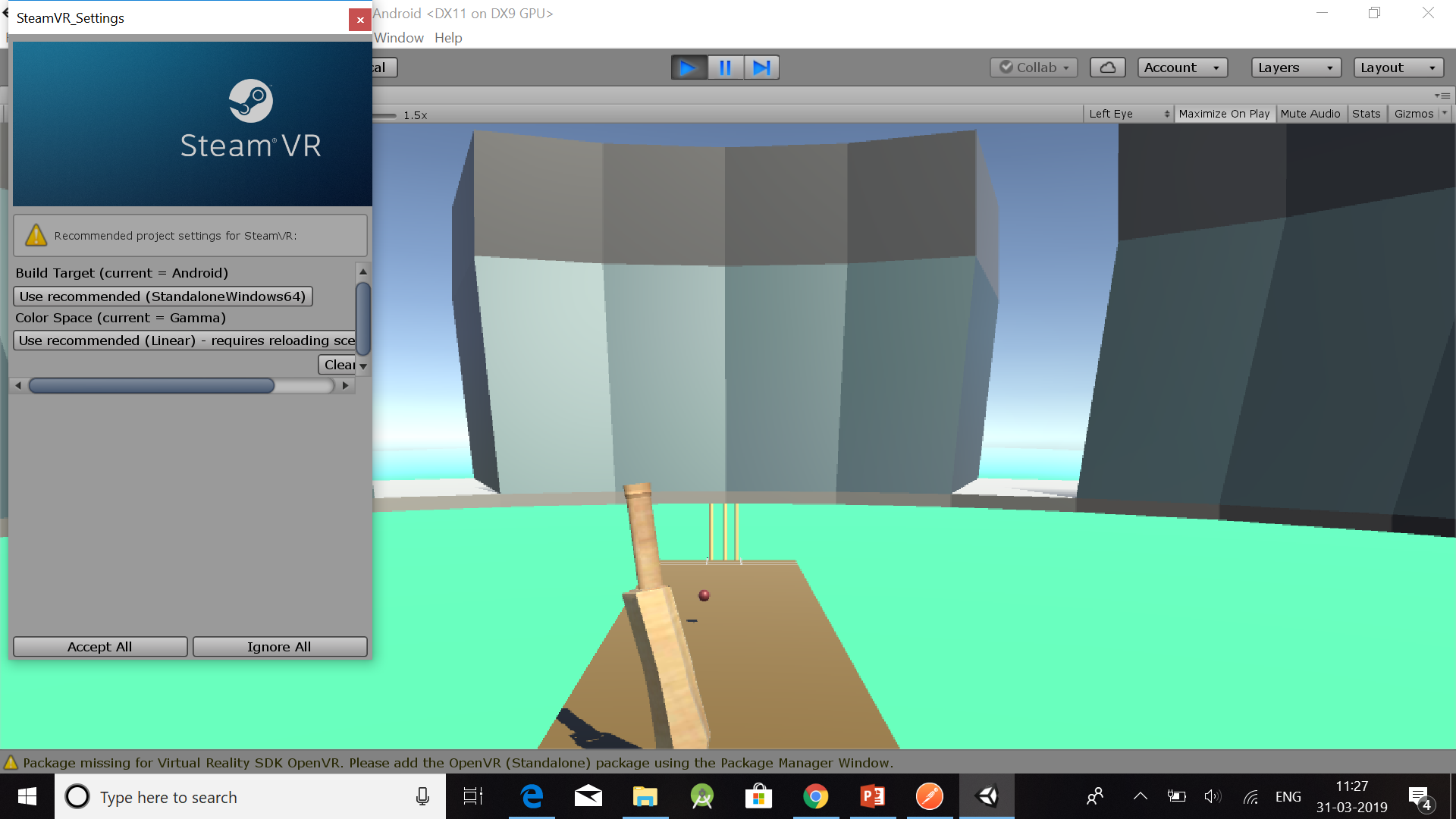Open Unity Cloud services

pyautogui.click(x=1107, y=67)
